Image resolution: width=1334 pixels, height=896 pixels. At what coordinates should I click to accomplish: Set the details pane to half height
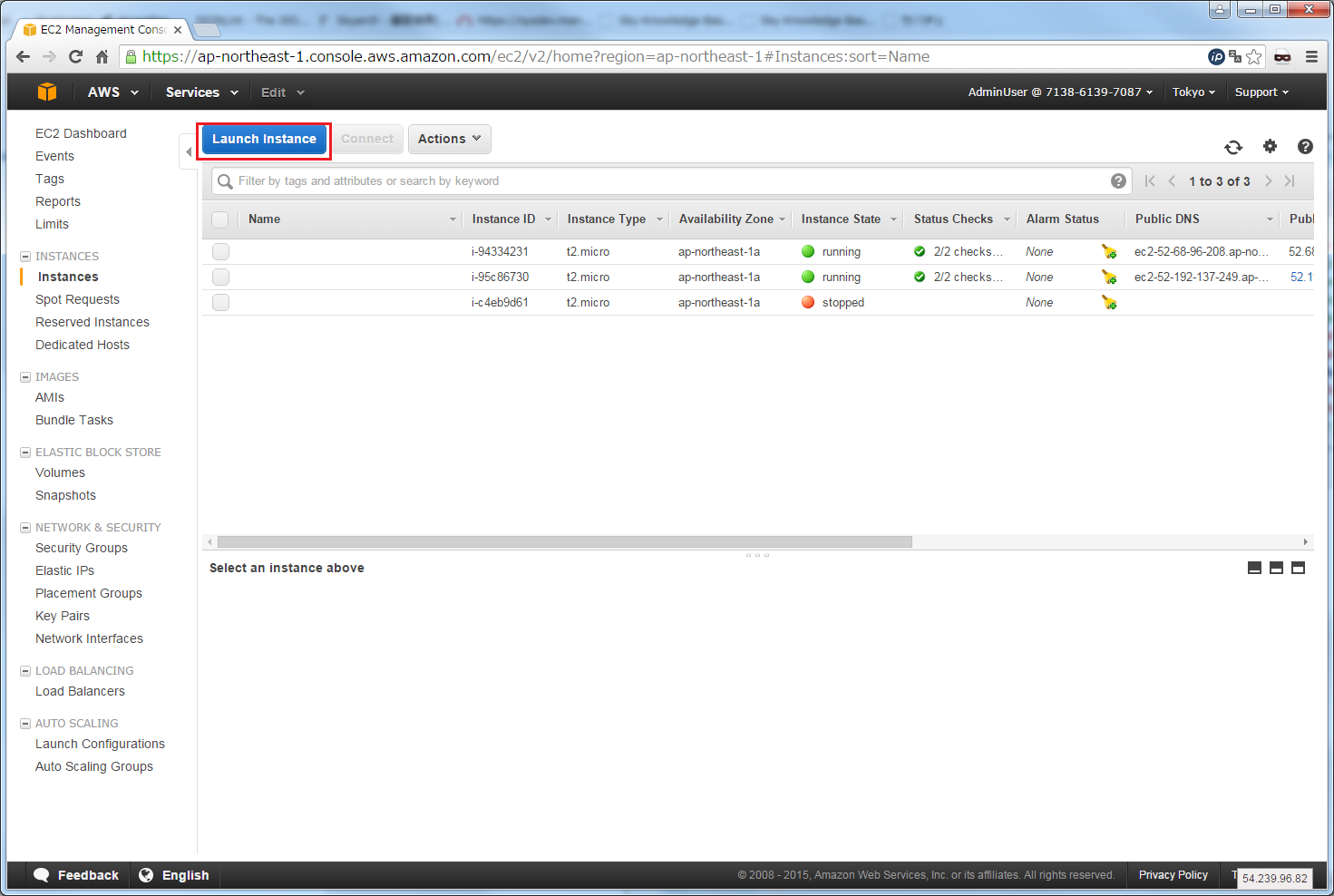point(1276,568)
